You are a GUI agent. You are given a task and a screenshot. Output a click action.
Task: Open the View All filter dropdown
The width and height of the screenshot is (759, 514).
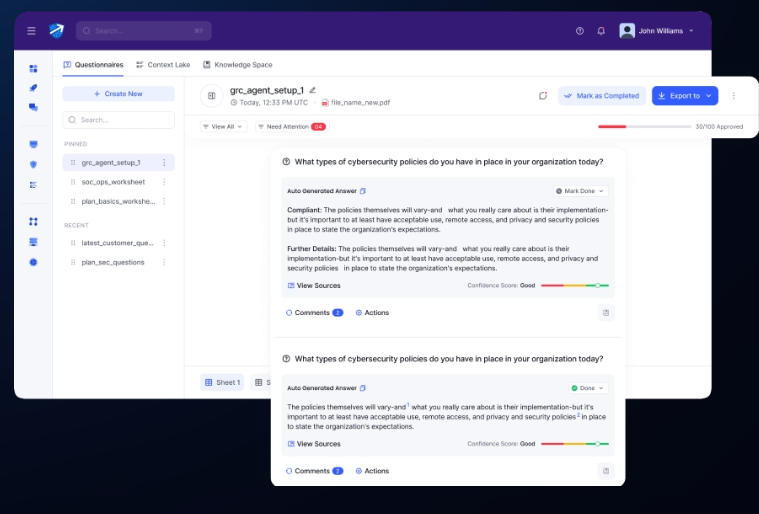click(x=223, y=127)
